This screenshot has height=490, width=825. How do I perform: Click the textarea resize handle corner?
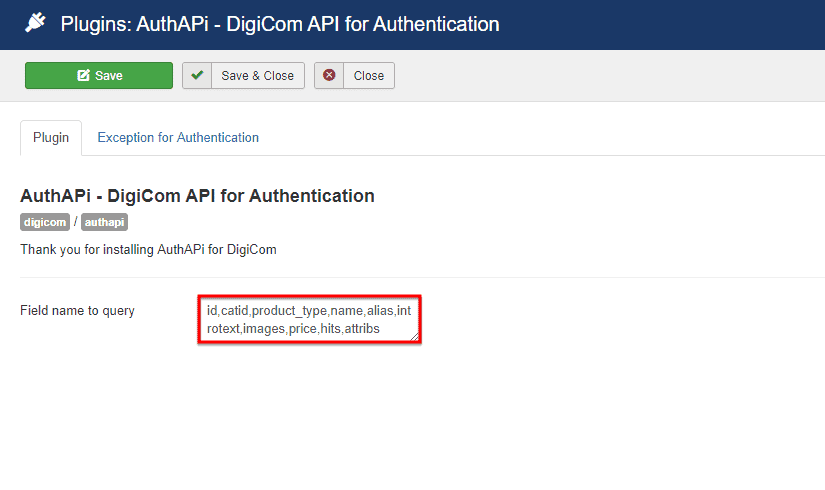(415, 337)
